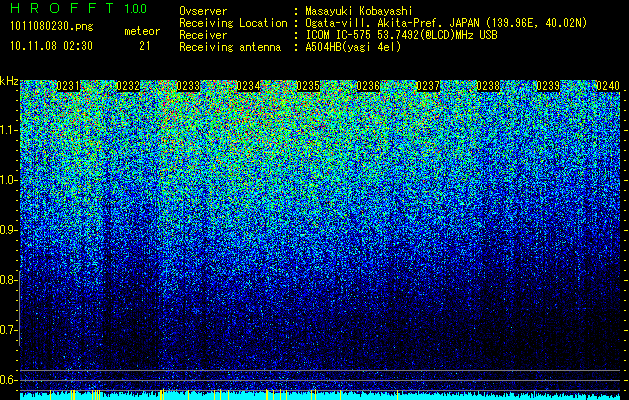
Task: Click the version number 1.0.0
Action: (136, 9)
